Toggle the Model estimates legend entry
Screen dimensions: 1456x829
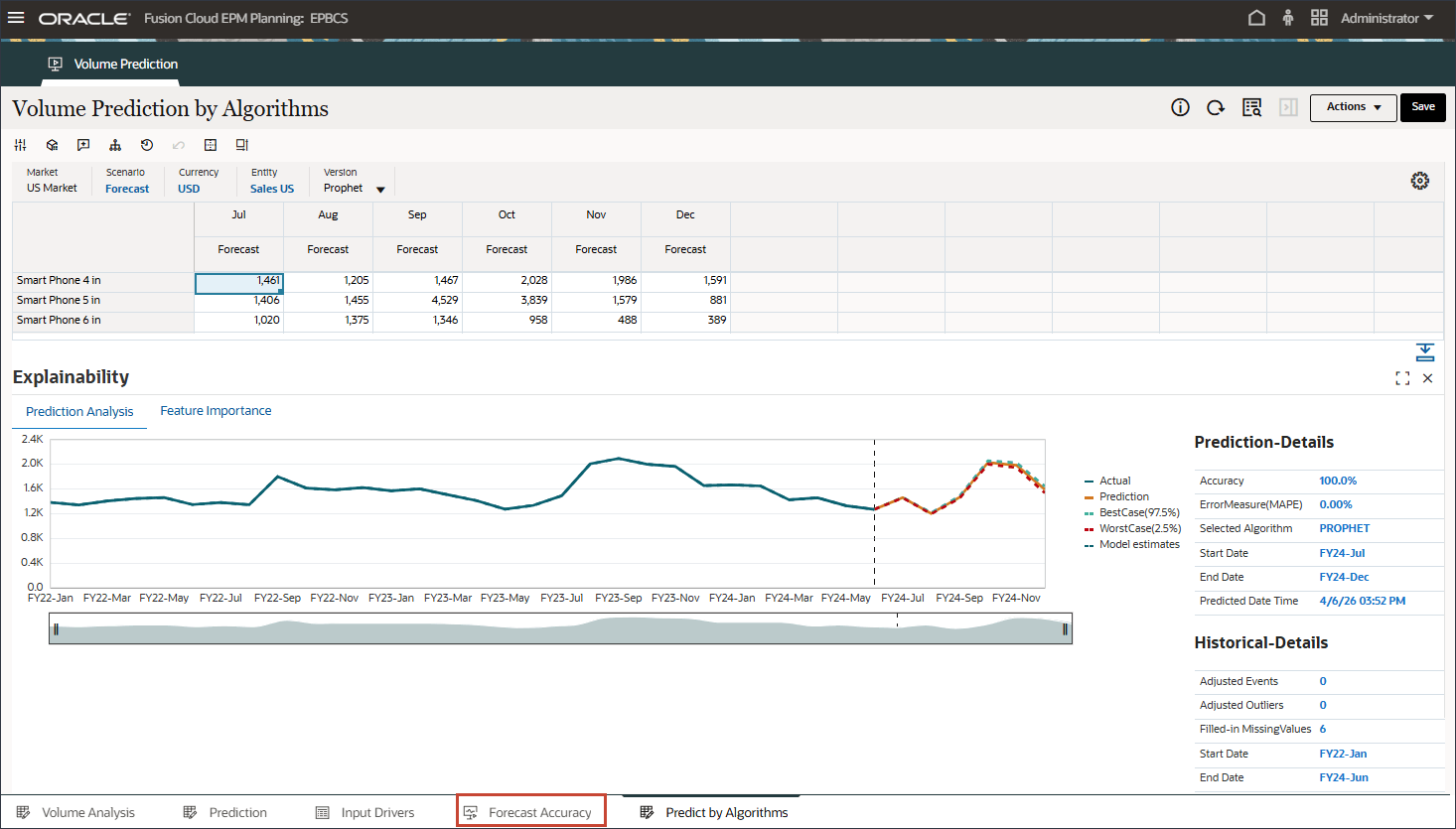[x=1132, y=544]
